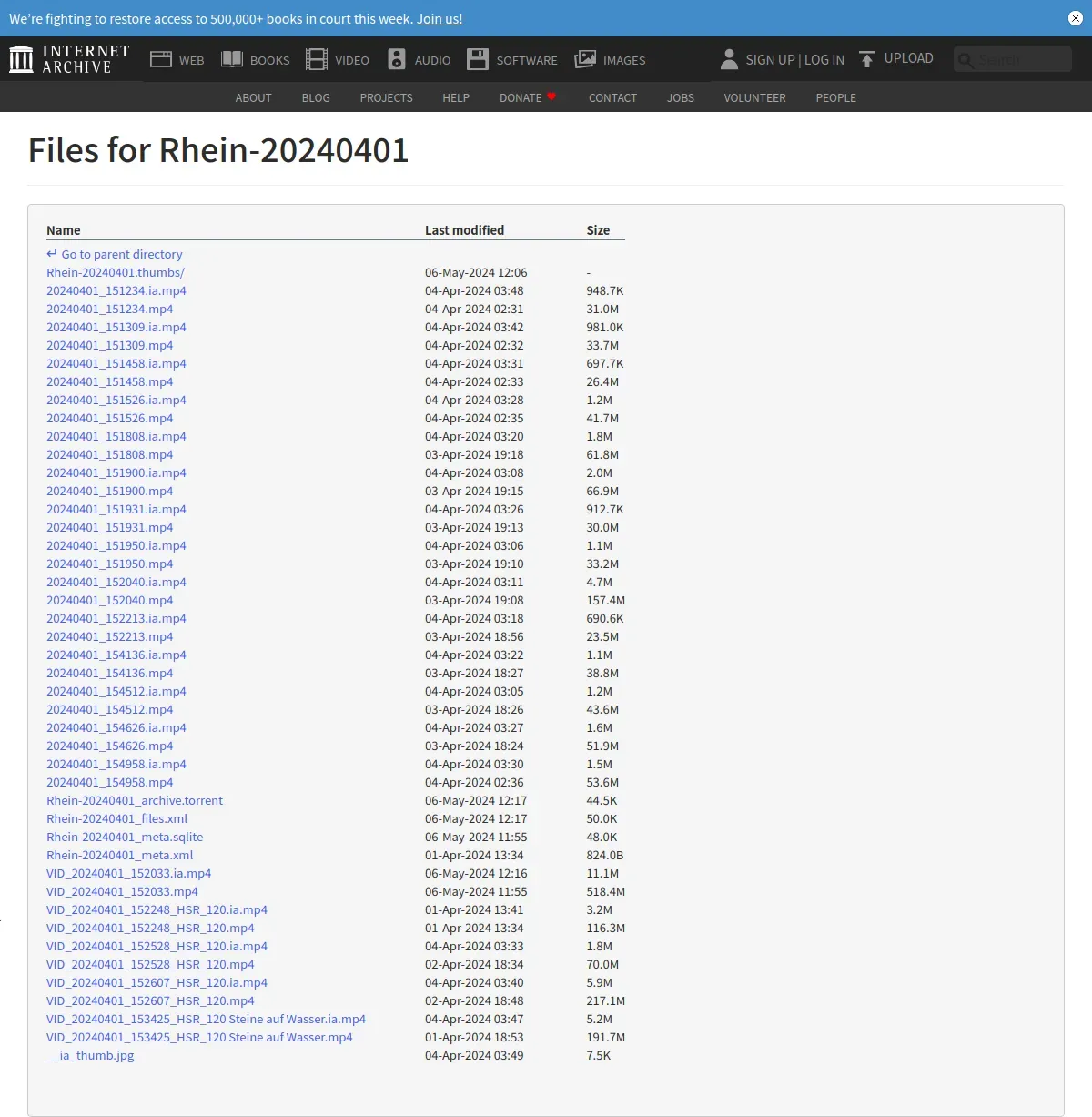The width and height of the screenshot is (1092, 1117).
Task: Open the JOBS menu item
Action: (681, 97)
